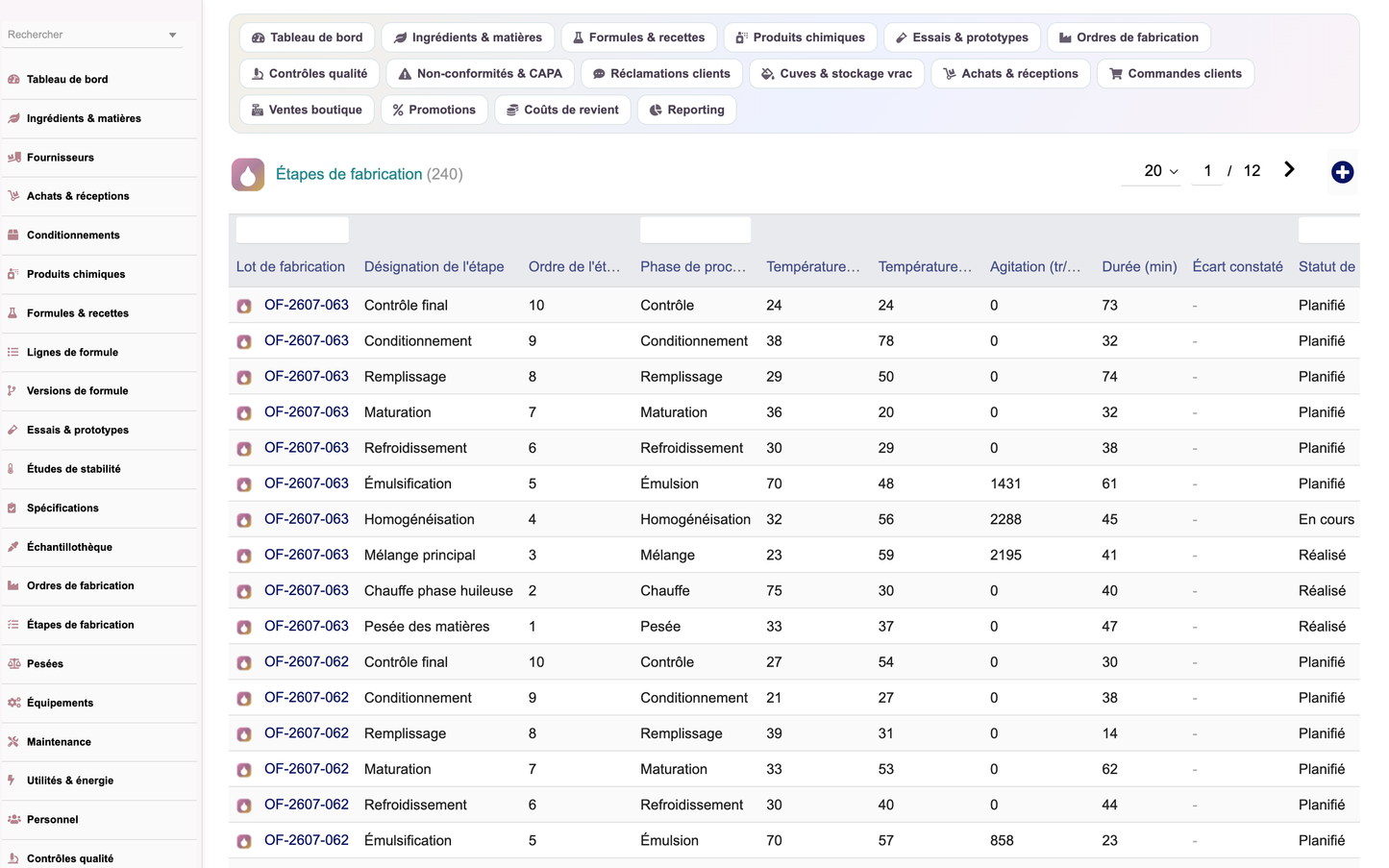Click the Tableau de bord sidebar icon

point(13,79)
